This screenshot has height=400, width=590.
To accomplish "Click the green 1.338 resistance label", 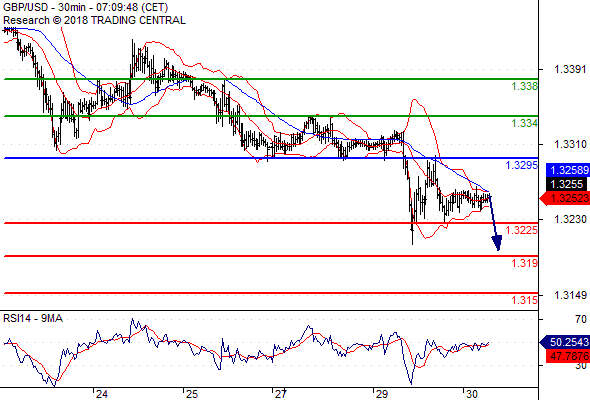I will 524,86.
